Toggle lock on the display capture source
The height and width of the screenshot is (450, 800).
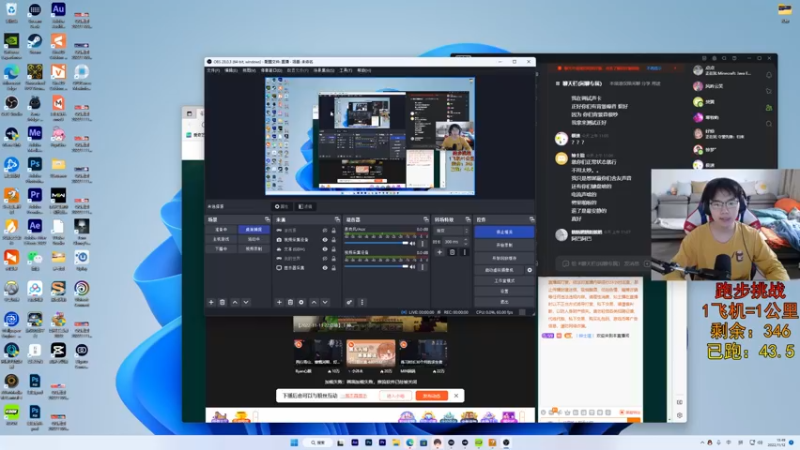click(334, 268)
